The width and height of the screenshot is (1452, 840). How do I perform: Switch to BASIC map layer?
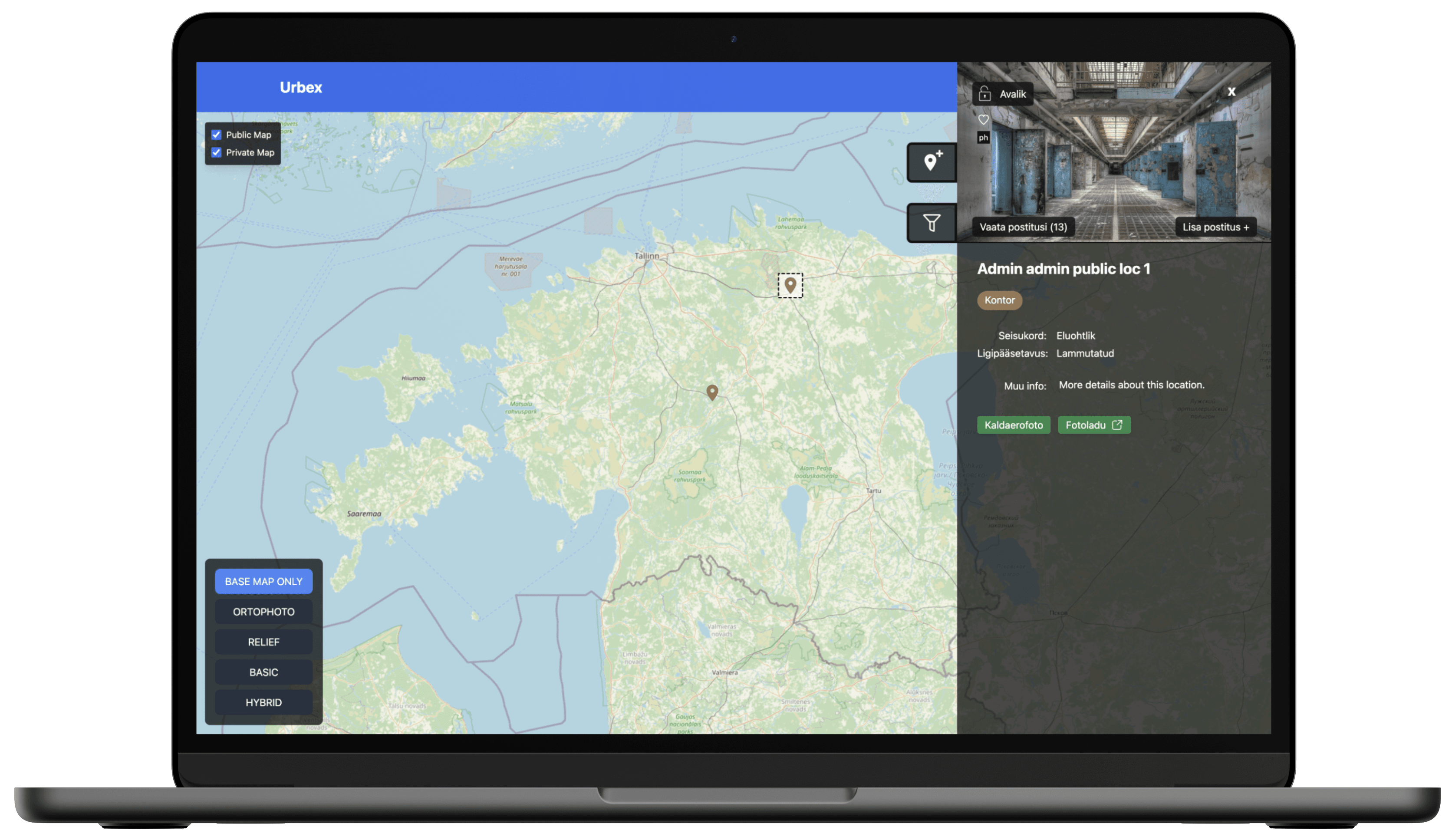[263, 672]
